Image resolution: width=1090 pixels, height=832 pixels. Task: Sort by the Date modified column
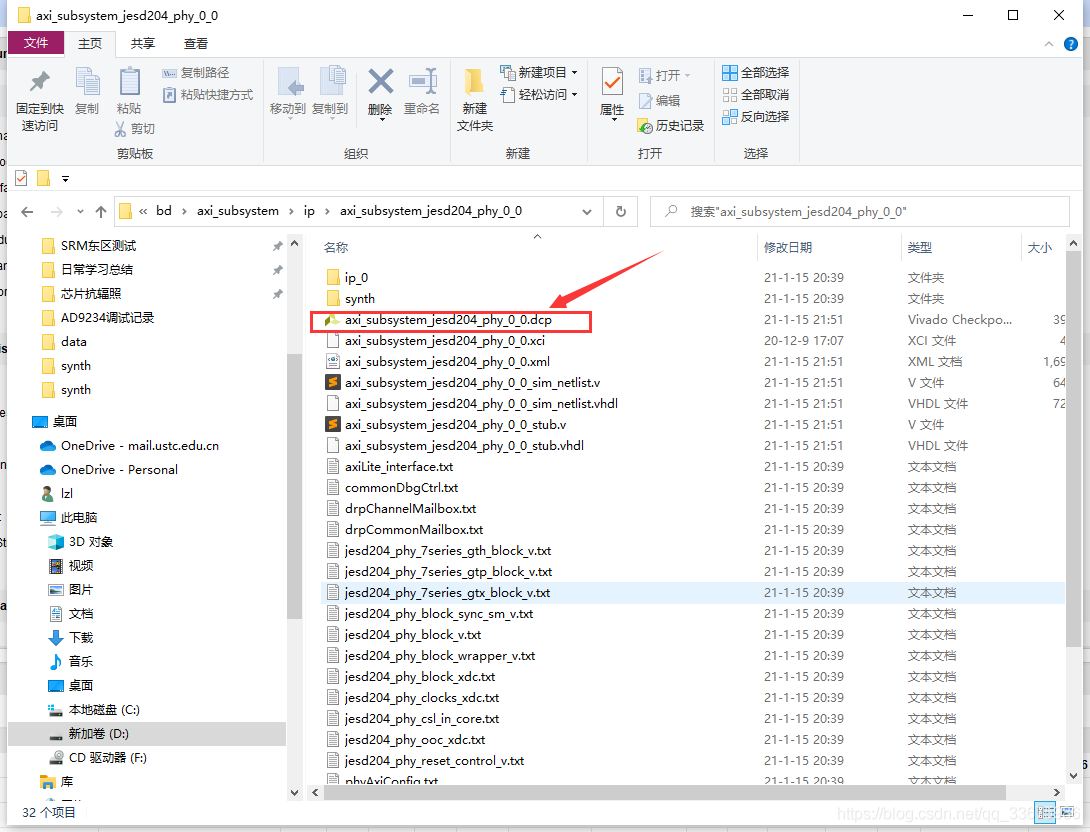[788, 247]
